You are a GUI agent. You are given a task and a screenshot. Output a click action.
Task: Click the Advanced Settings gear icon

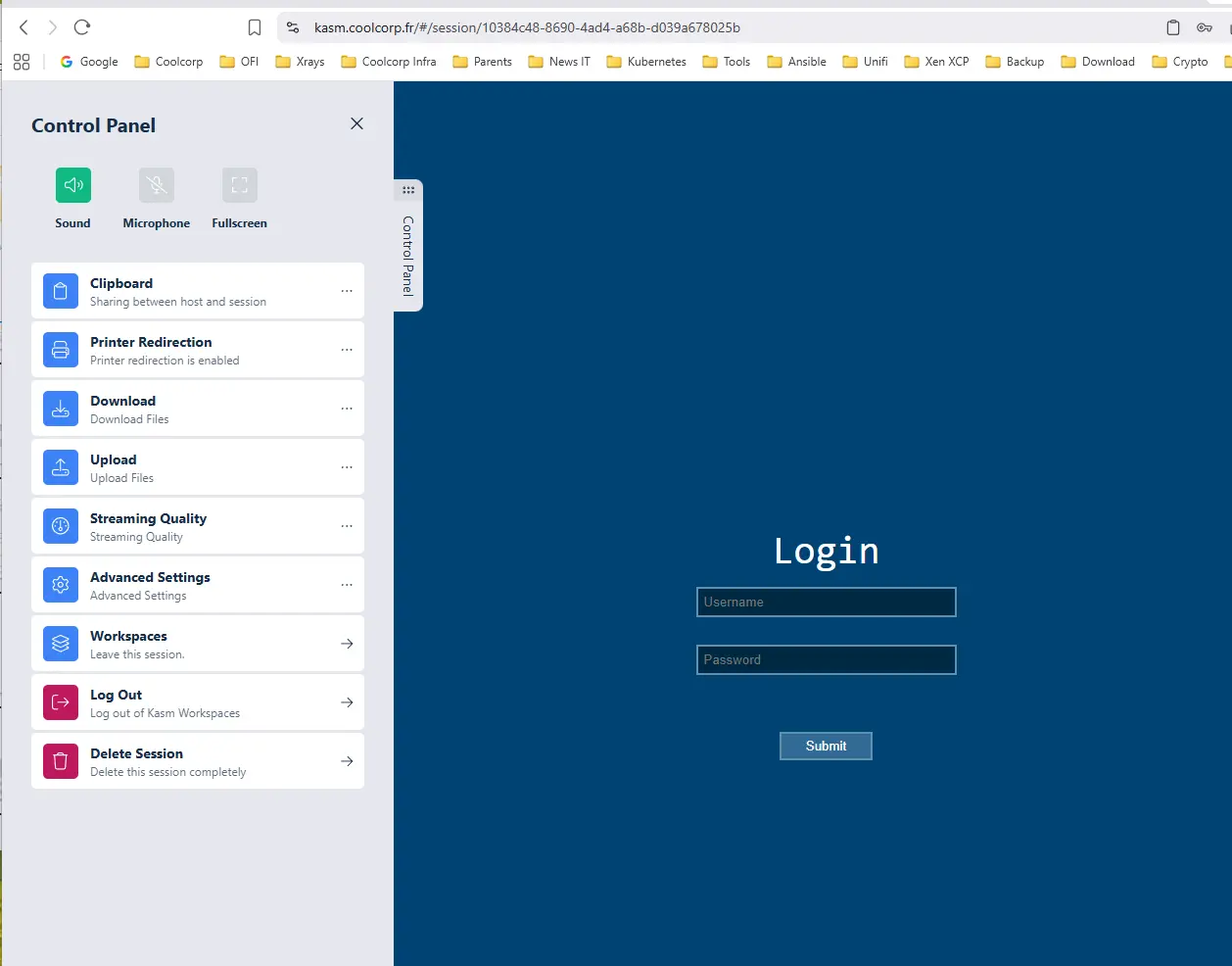tap(61, 585)
